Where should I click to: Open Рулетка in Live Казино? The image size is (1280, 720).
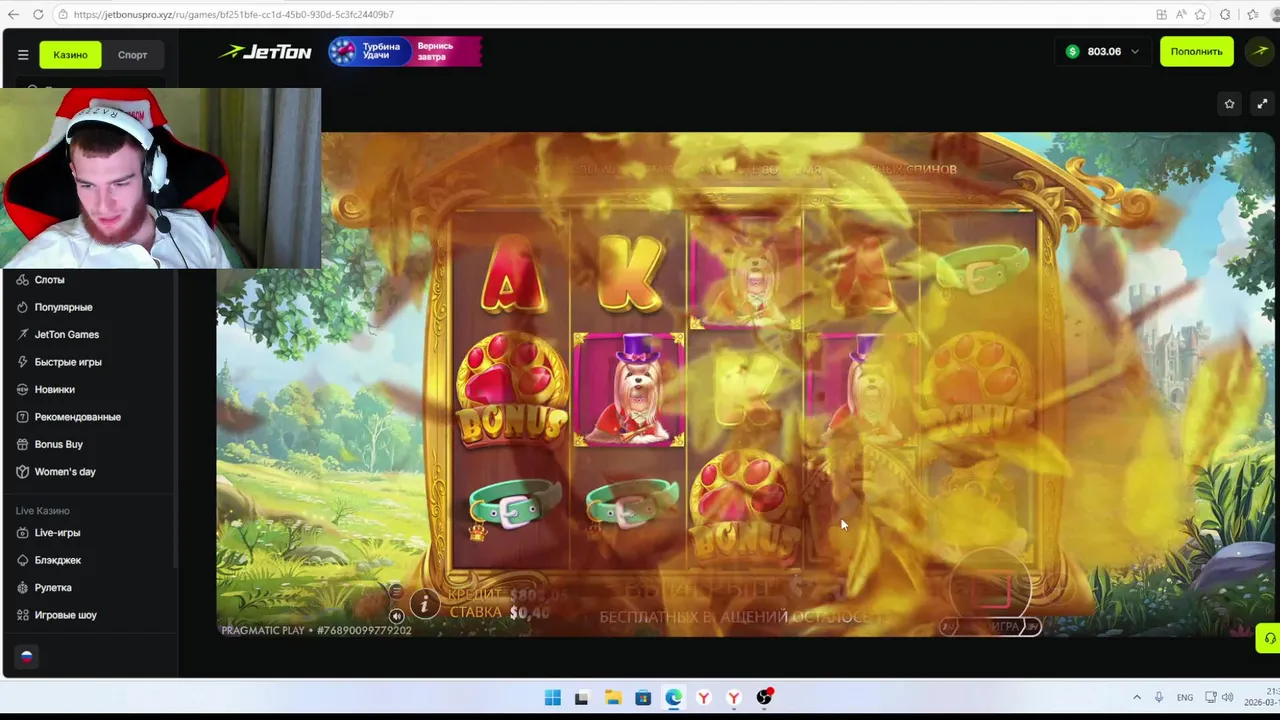tap(53, 588)
